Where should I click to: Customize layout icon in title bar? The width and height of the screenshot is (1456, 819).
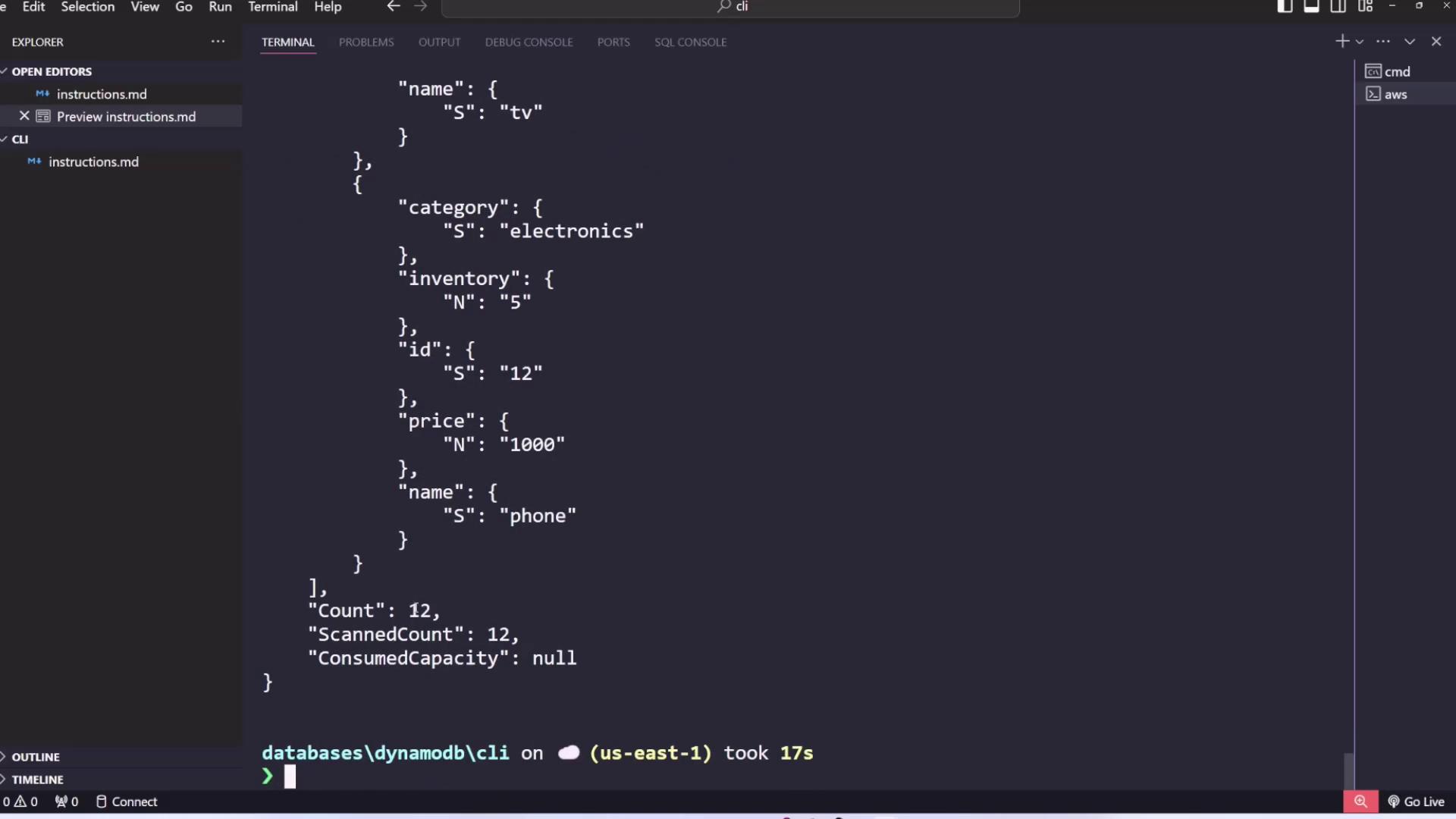tap(1366, 7)
